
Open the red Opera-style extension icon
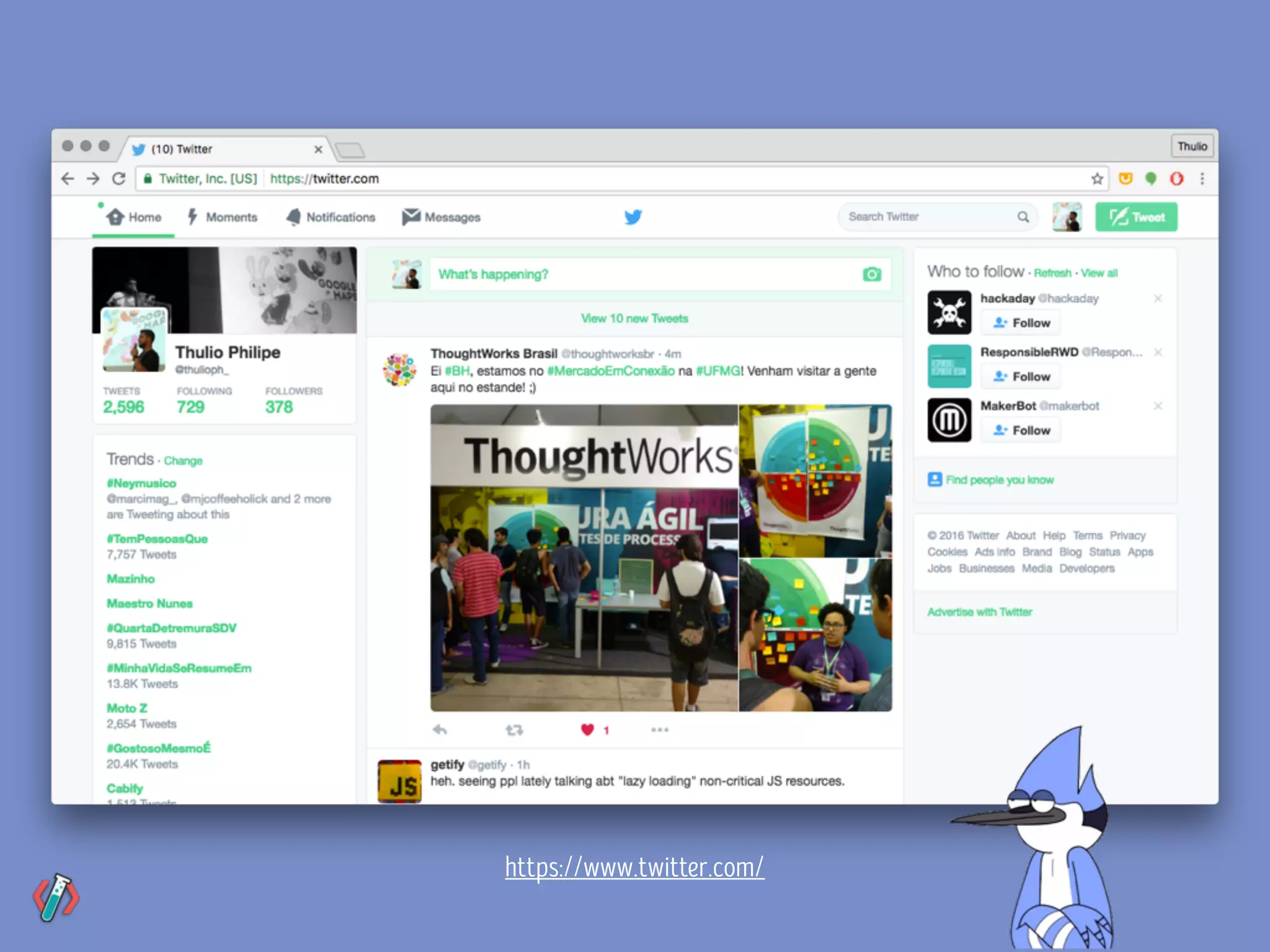1176,179
